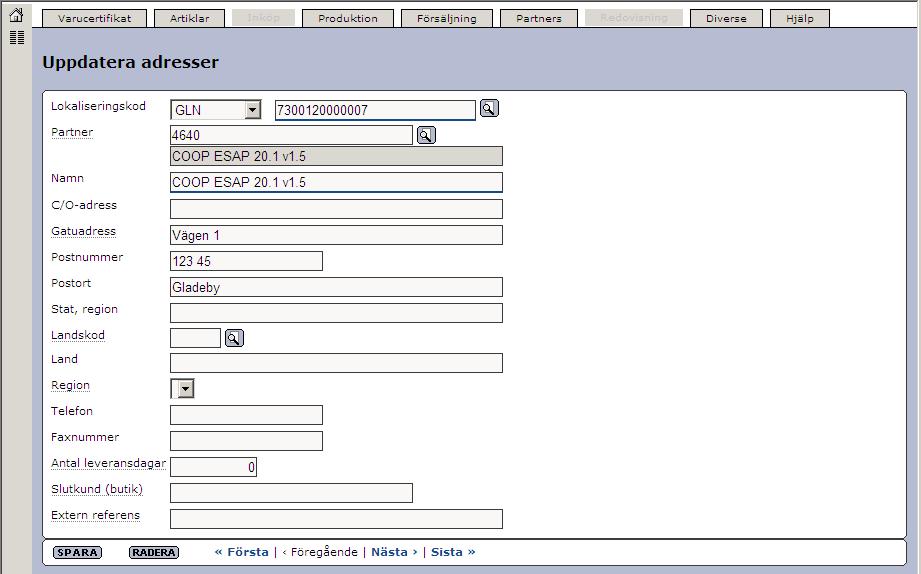Viewport: 921px width, 574px height.
Task: Click the disabled Redovisning menu
Action: (634, 18)
